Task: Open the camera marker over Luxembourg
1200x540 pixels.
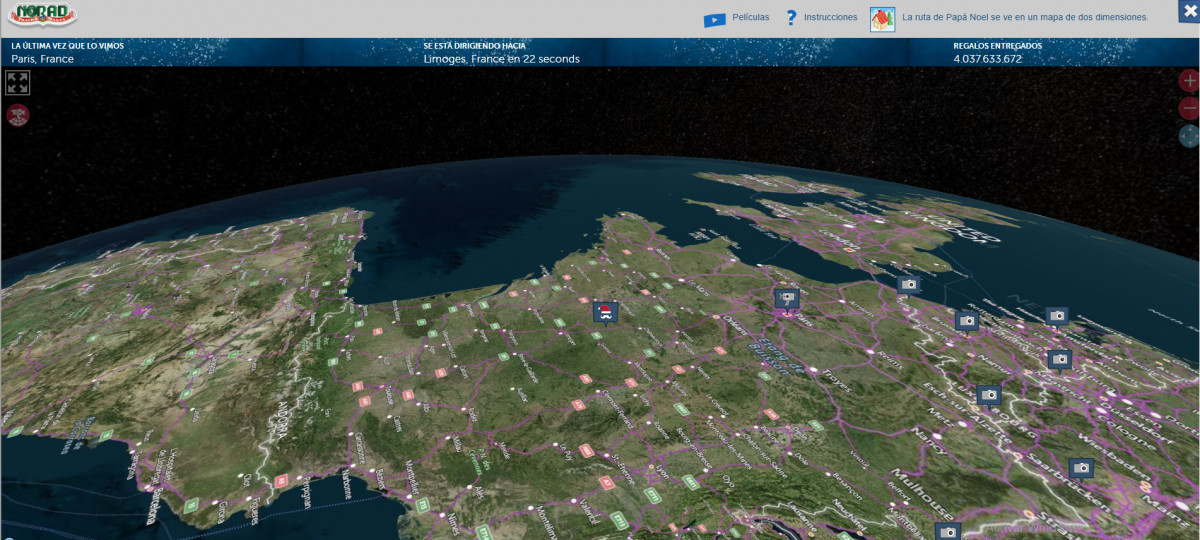Action: tap(989, 395)
